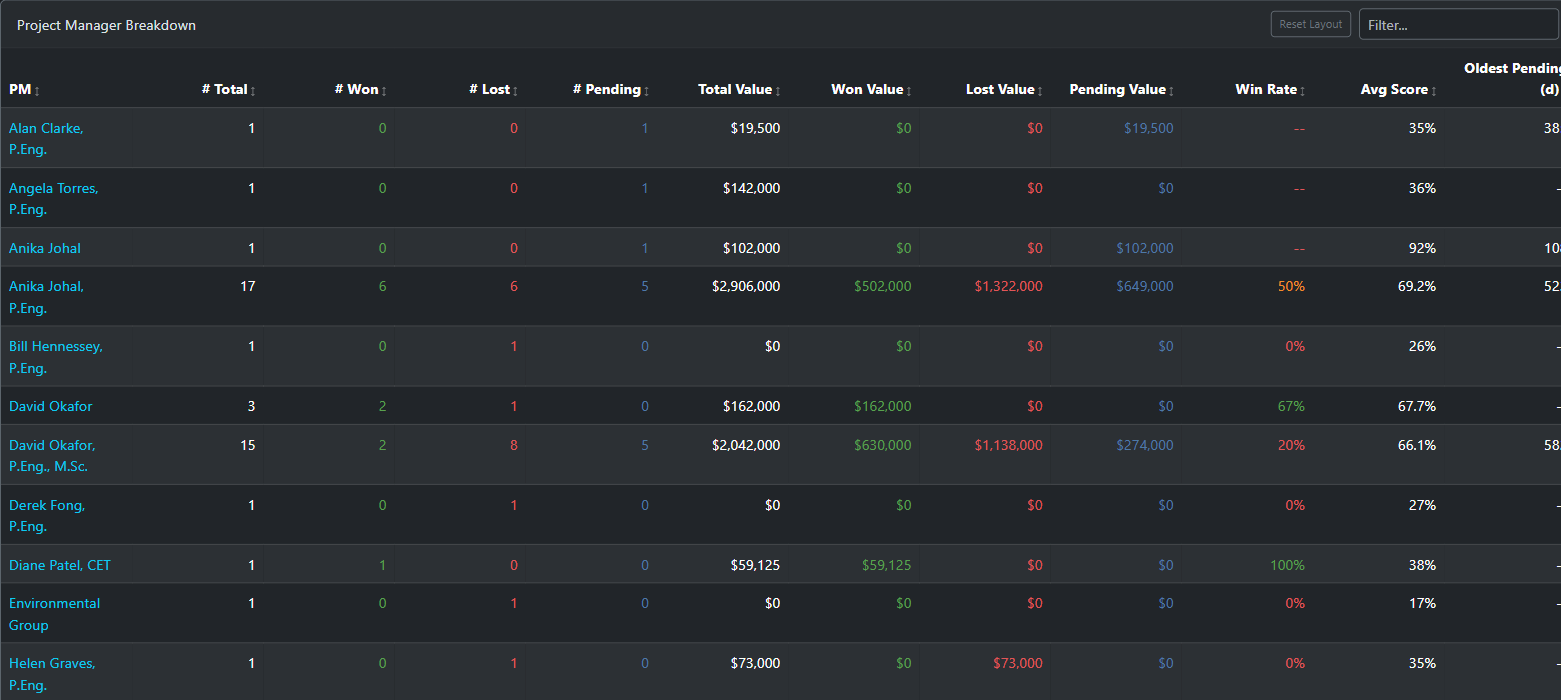
Task: Toggle sorting on the Avg Score header
Action: tap(1433, 89)
